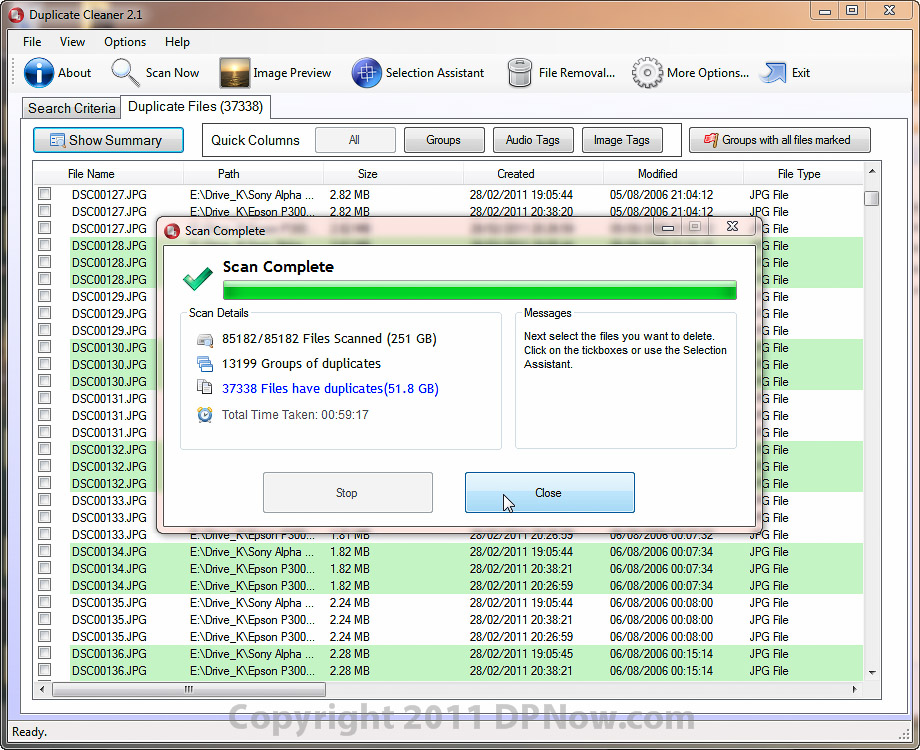920x750 pixels.
Task: Start a scan with Scan Now magnifier
Action: [x=126, y=73]
